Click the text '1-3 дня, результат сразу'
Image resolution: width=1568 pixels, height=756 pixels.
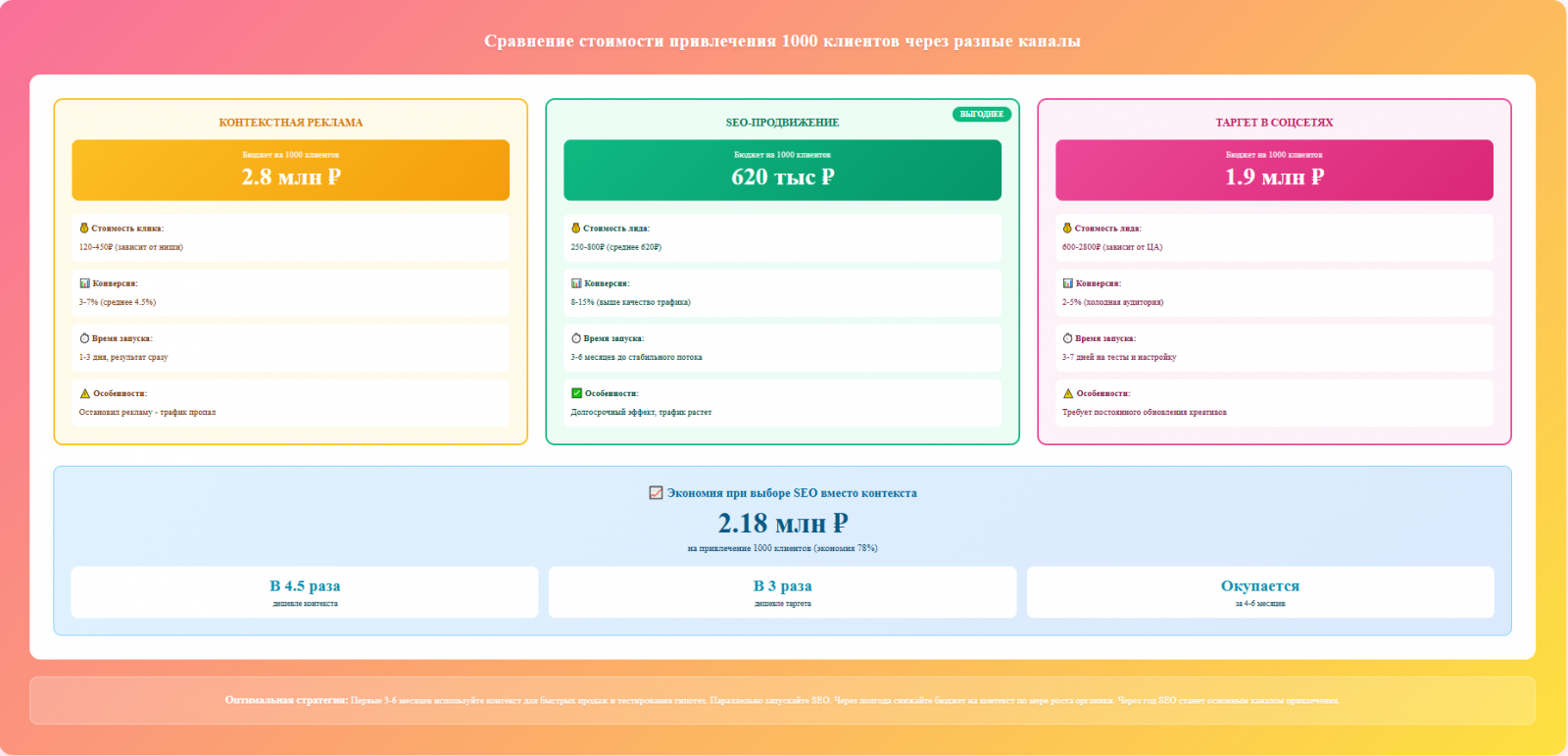[123, 357]
